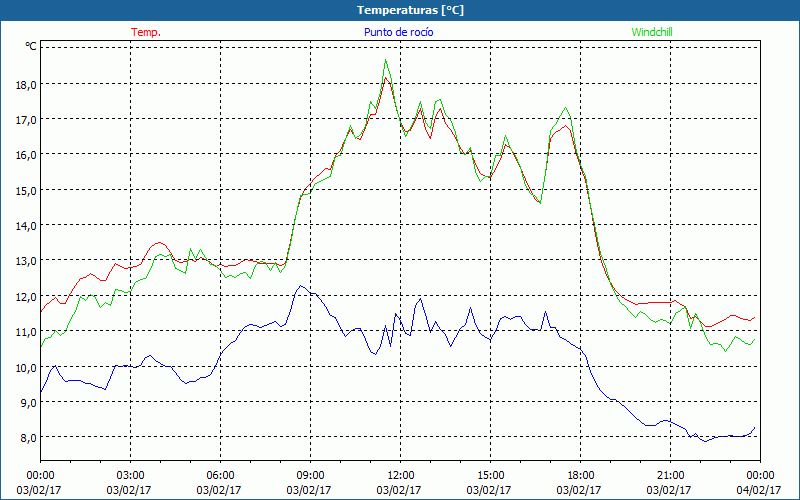
Task: Click the 17,0 y-axis value
Action: click(26, 120)
